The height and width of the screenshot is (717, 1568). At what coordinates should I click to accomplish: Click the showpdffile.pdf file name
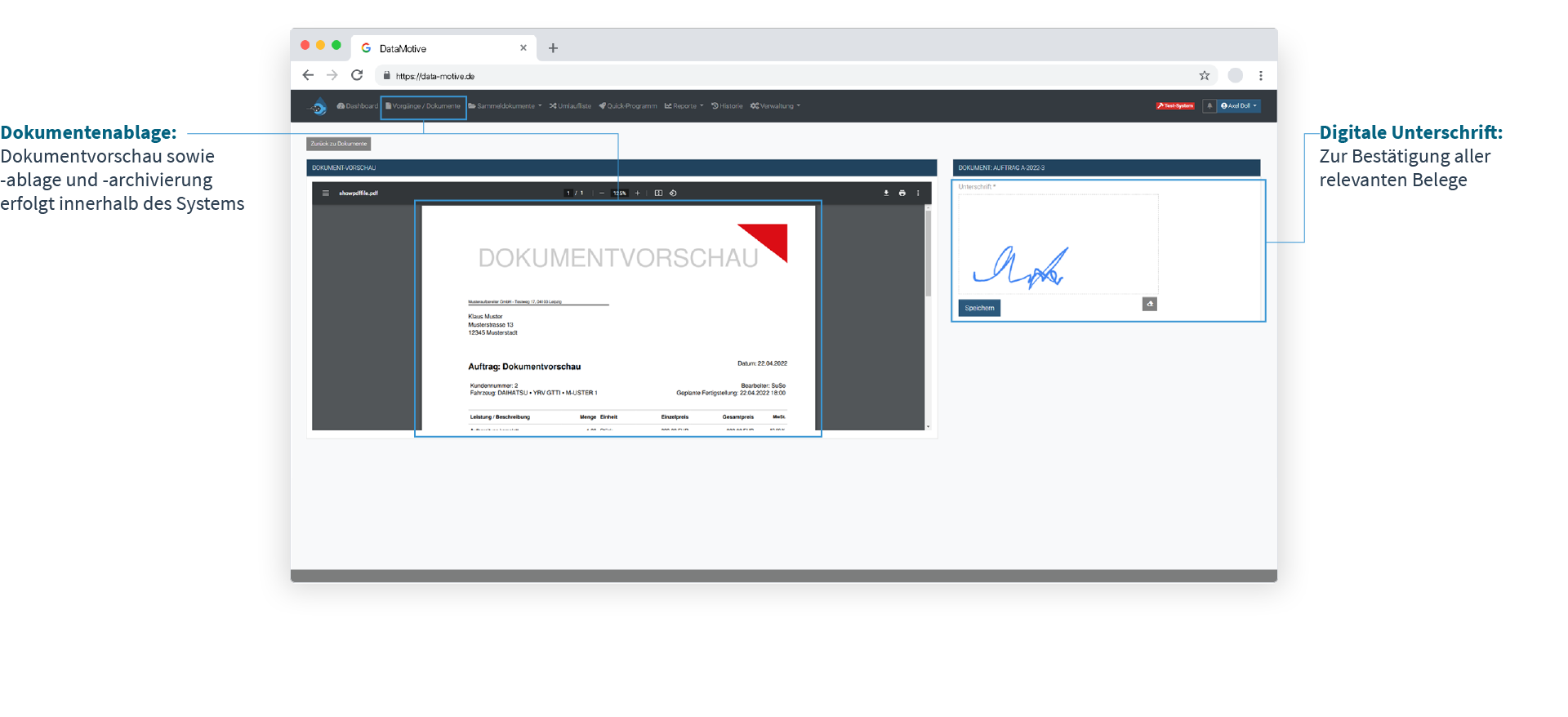pyautogui.click(x=359, y=194)
